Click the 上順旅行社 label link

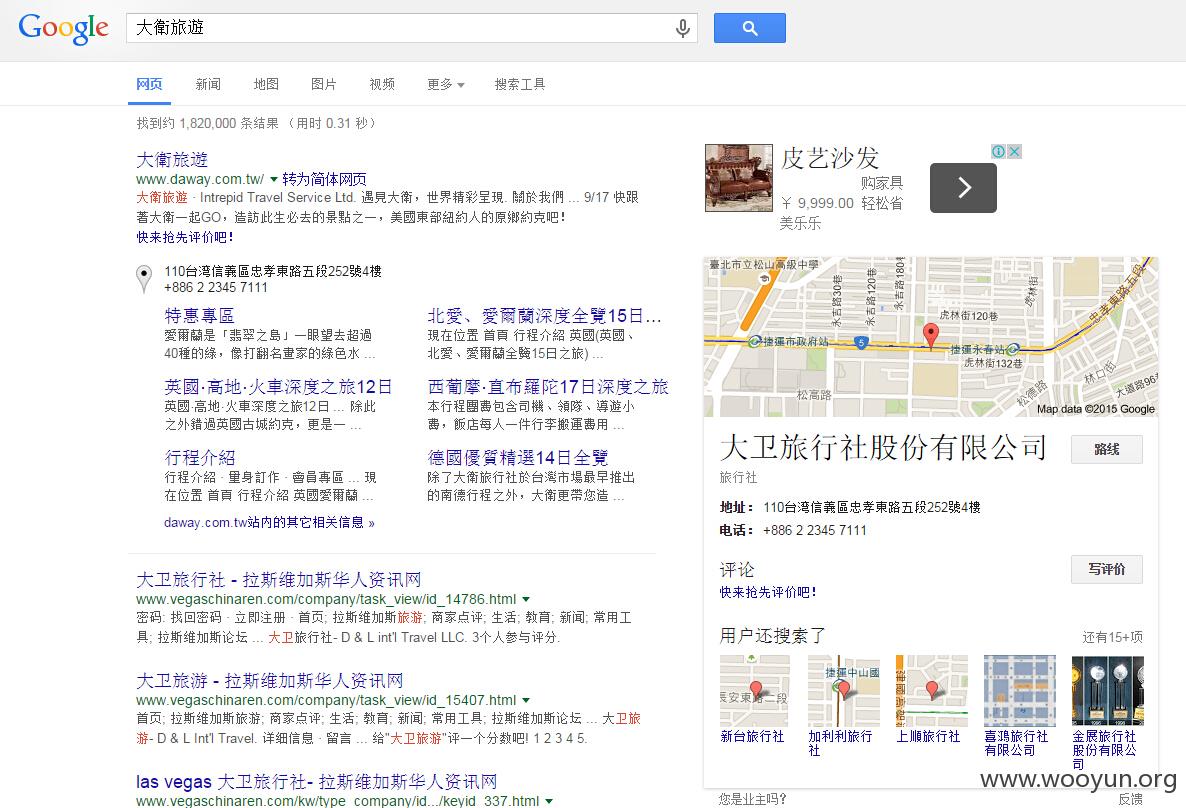point(928,736)
